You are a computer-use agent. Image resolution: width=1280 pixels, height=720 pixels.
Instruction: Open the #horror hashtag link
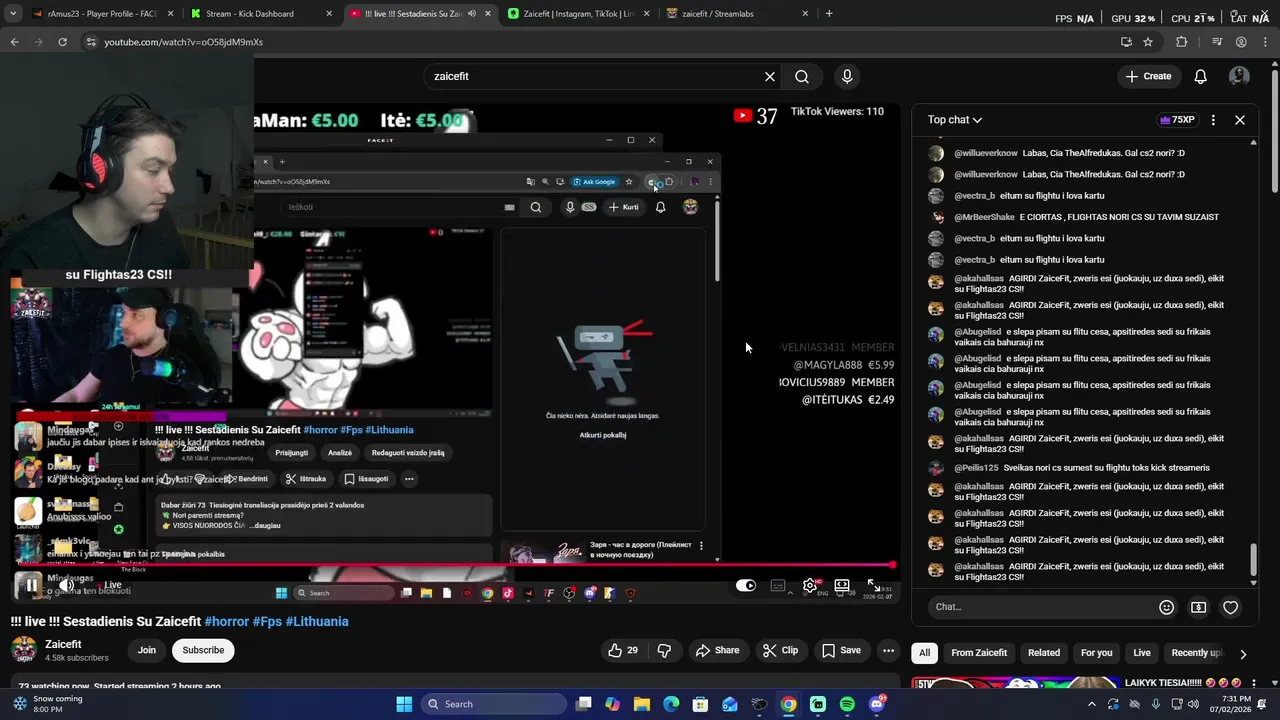click(x=227, y=621)
